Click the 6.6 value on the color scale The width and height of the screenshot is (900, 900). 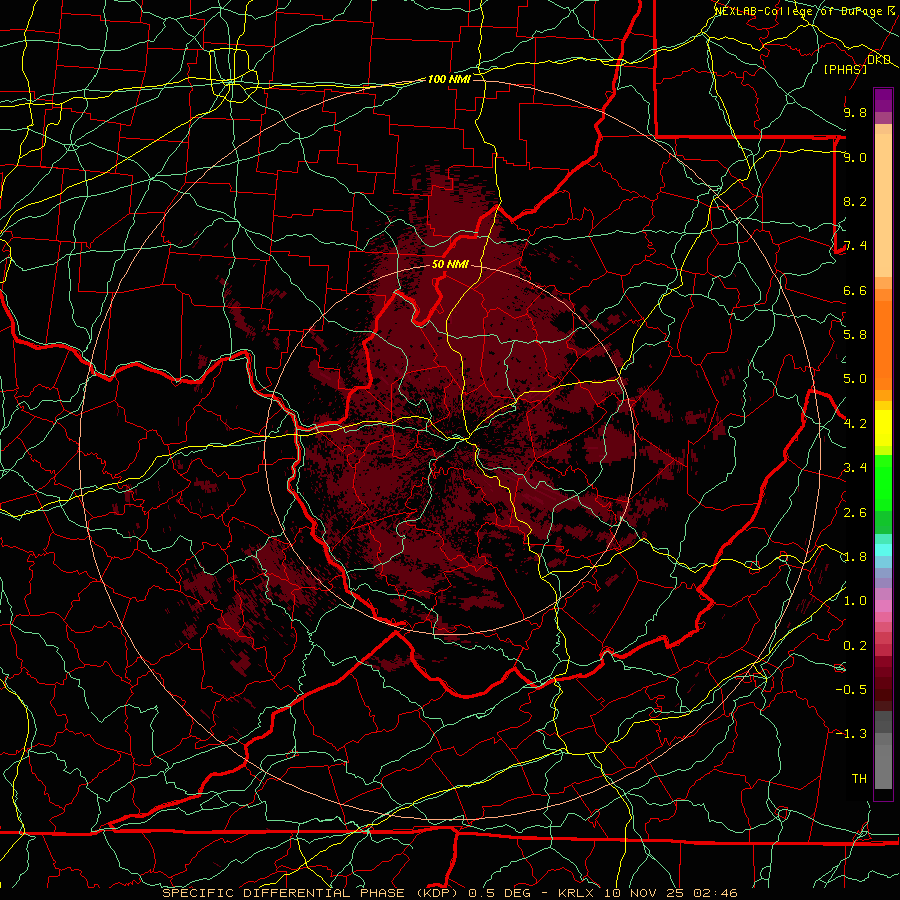(x=855, y=290)
